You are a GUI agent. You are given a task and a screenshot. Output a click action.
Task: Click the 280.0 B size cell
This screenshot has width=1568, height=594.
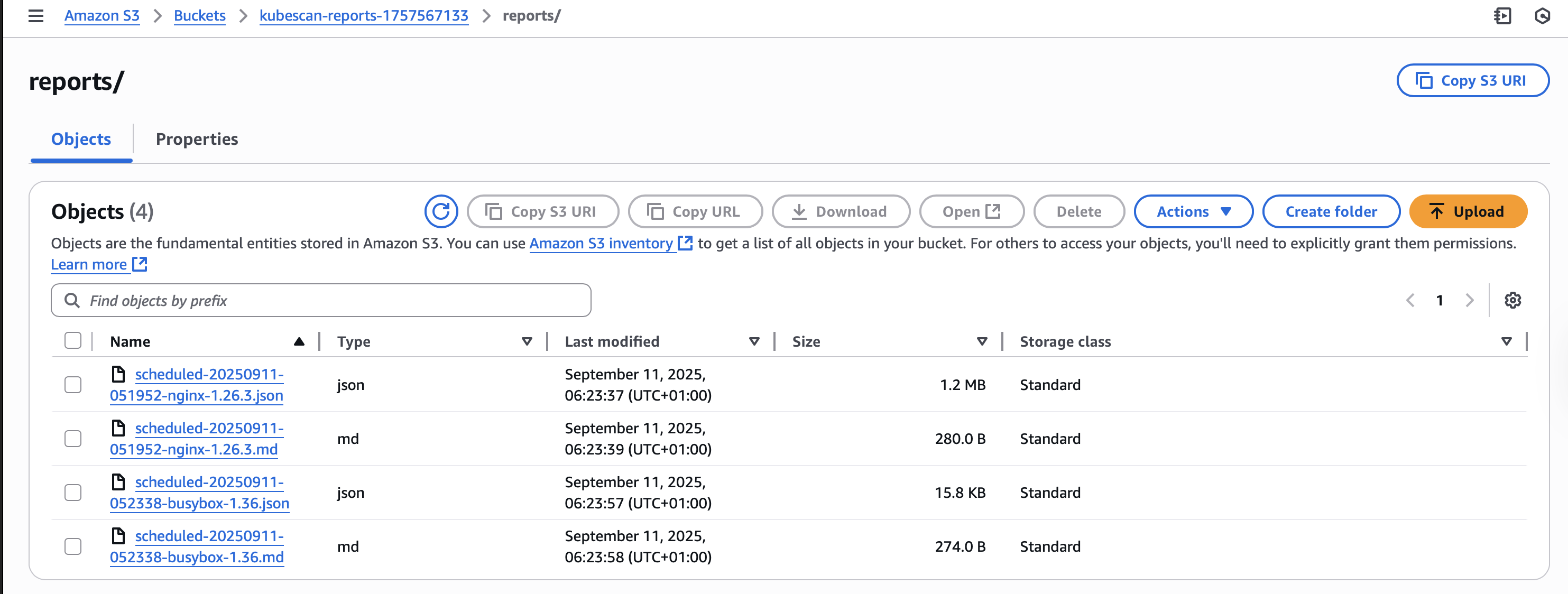pyautogui.click(x=960, y=438)
